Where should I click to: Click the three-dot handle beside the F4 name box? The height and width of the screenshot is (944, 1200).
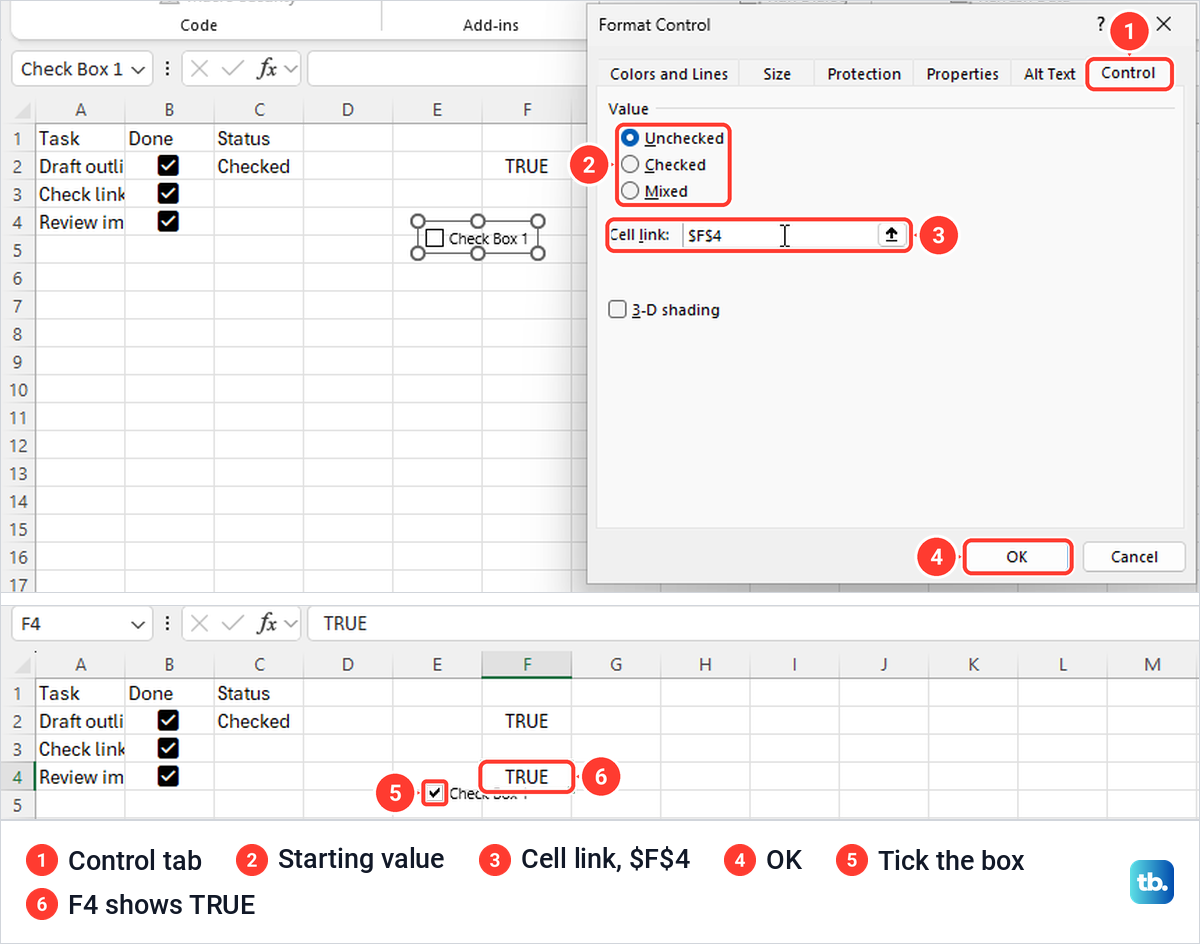click(x=167, y=623)
